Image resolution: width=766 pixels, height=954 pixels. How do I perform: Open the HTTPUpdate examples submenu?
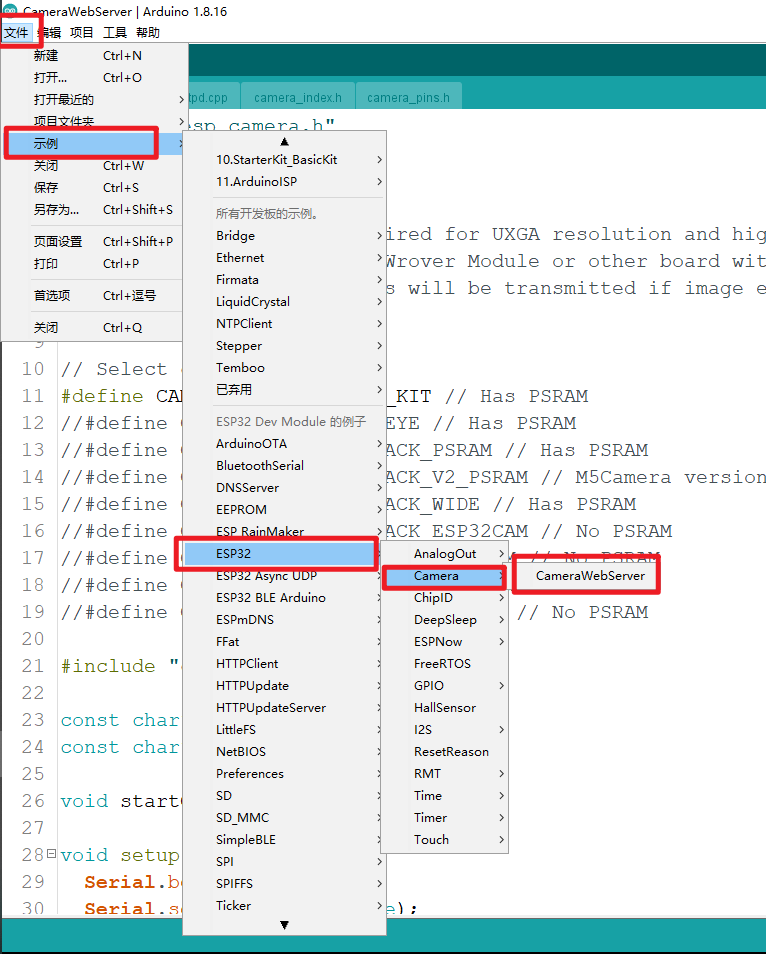pyautogui.click(x=284, y=686)
